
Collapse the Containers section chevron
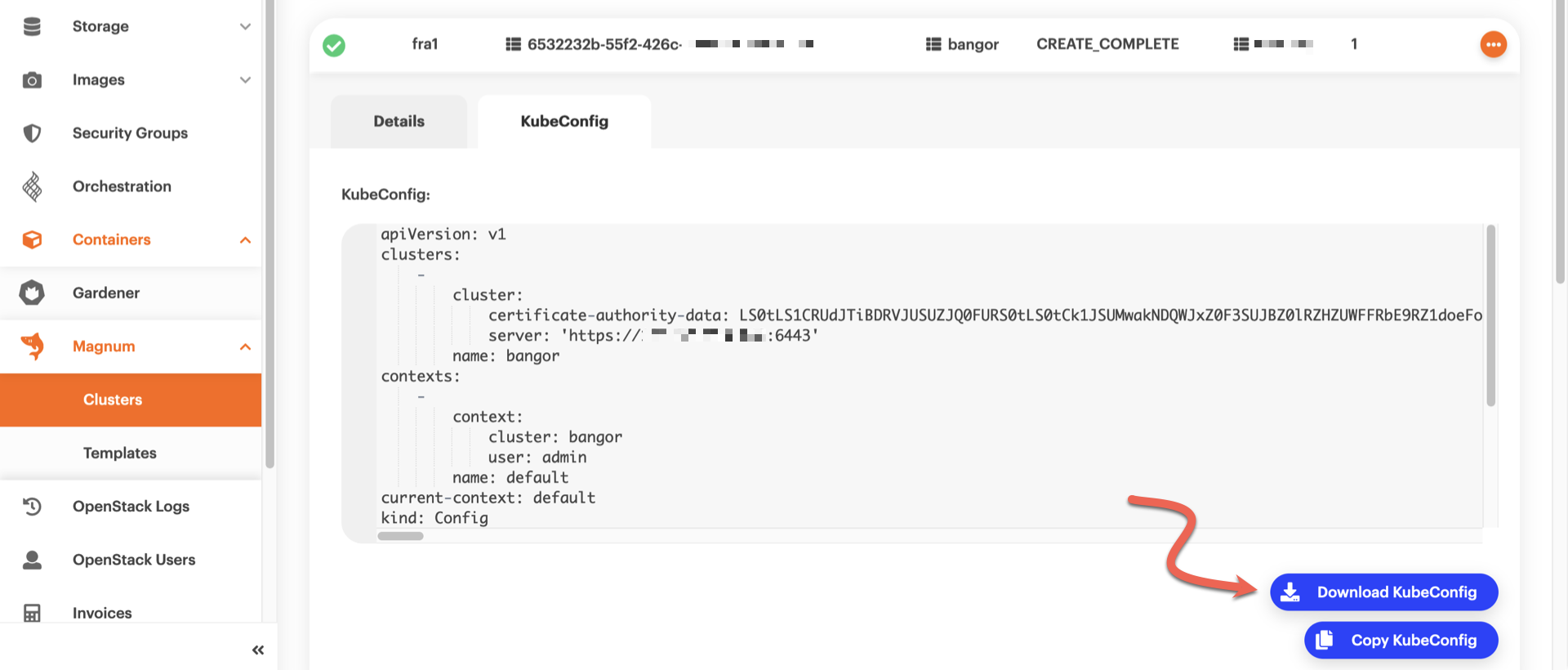point(245,240)
